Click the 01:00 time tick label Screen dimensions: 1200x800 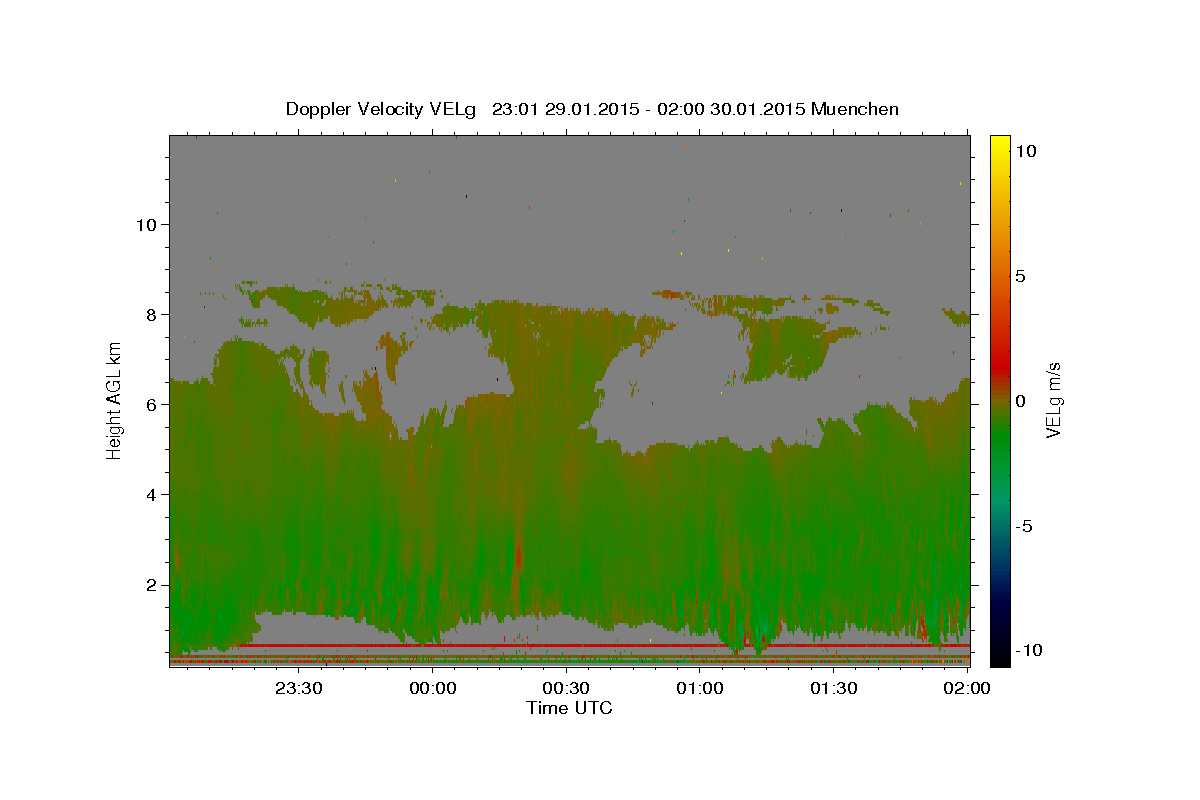coord(700,688)
